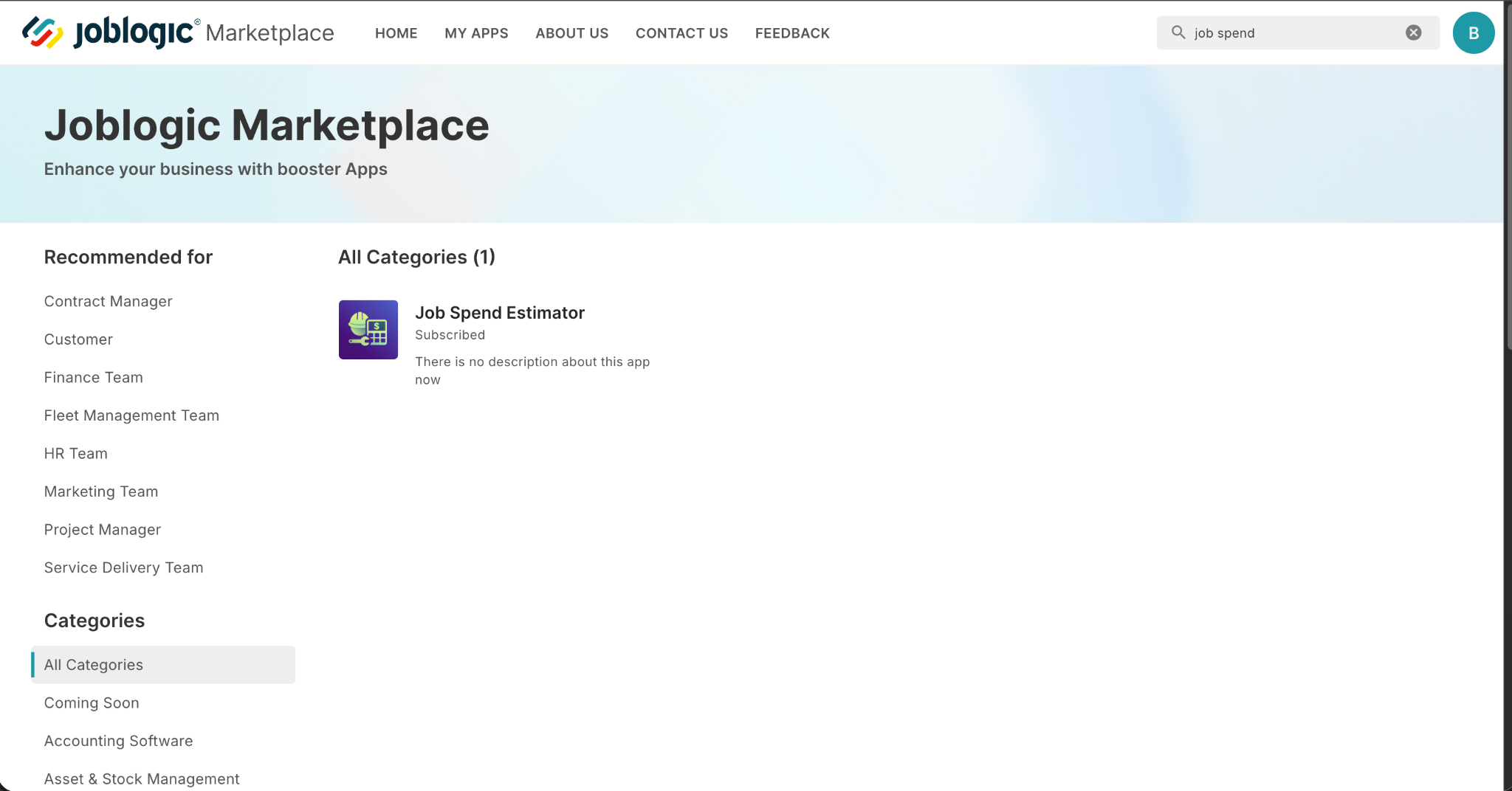Open the Job Spend Estimator app icon
The image size is (1512, 791).
pyautogui.click(x=368, y=330)
